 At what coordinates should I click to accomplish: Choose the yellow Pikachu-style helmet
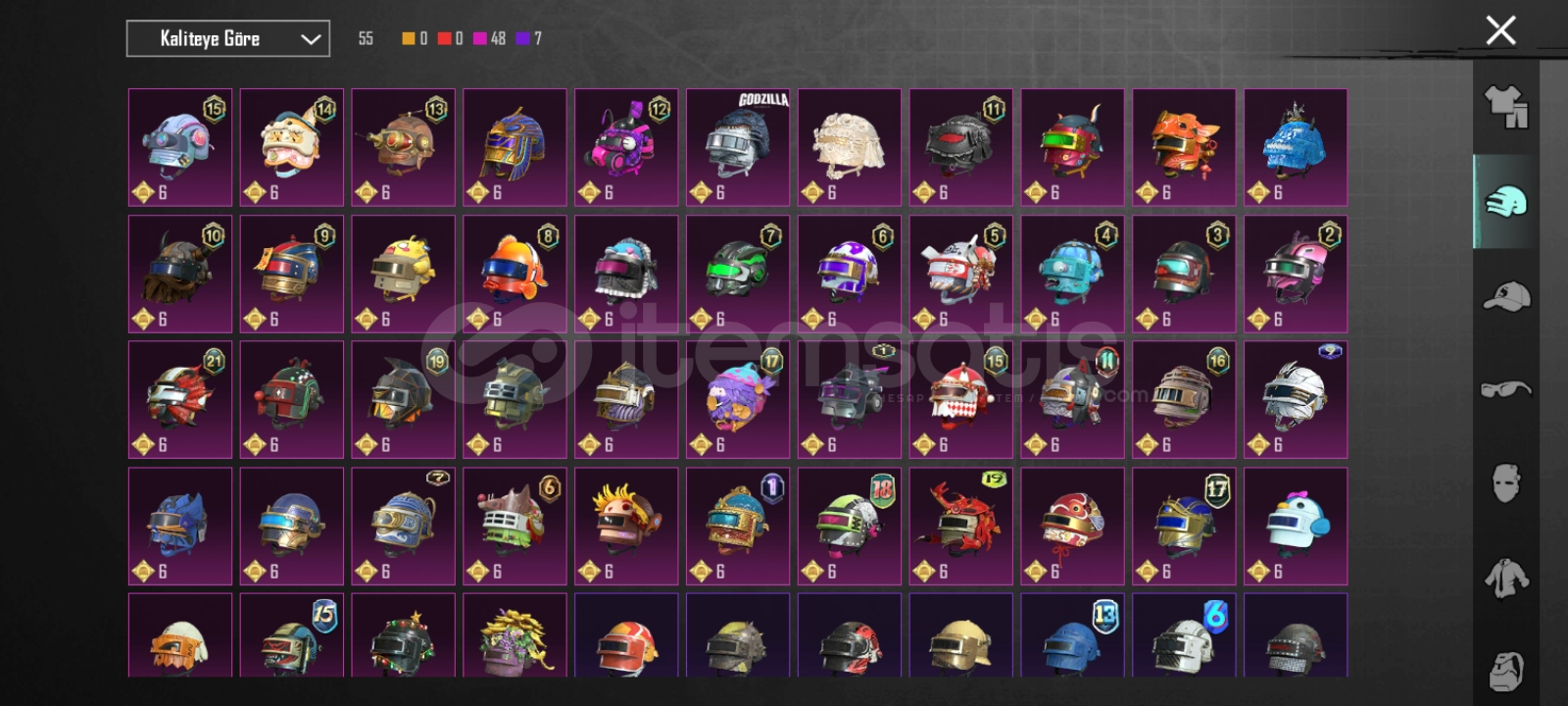(403, 274)
